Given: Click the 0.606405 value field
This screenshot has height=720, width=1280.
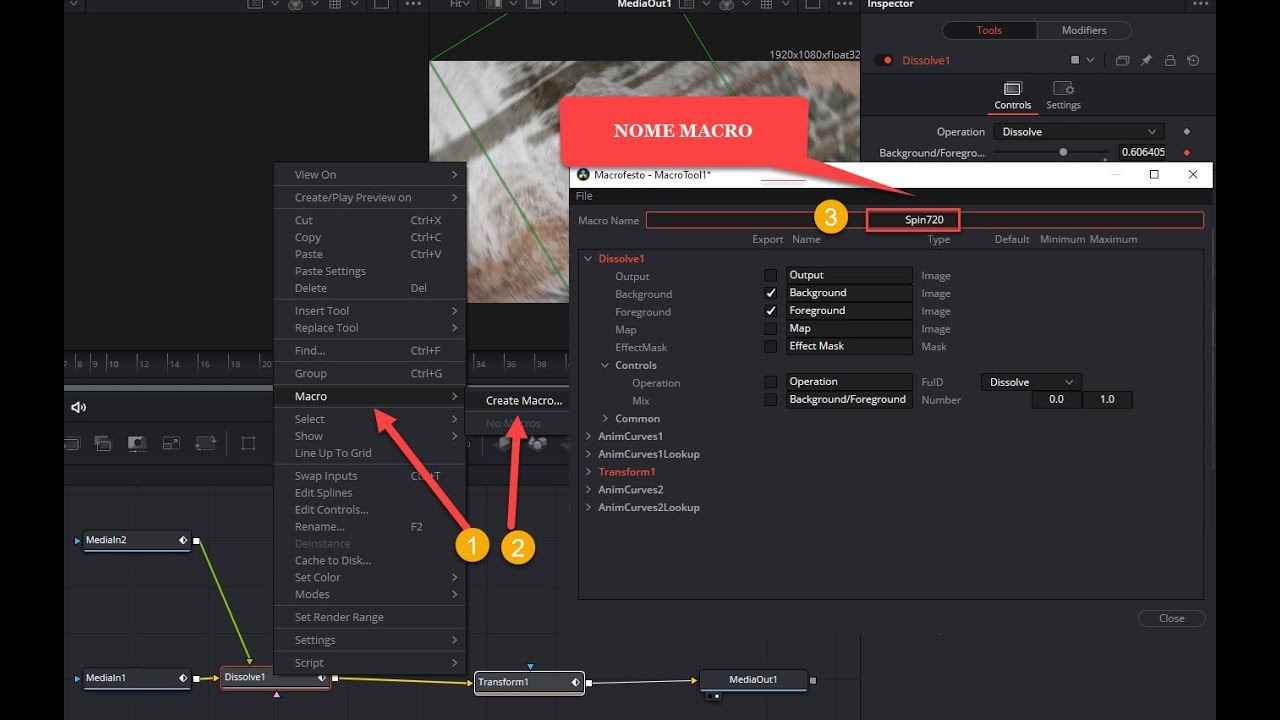Looking at the screenshot, I should (x=1142, y=153).
